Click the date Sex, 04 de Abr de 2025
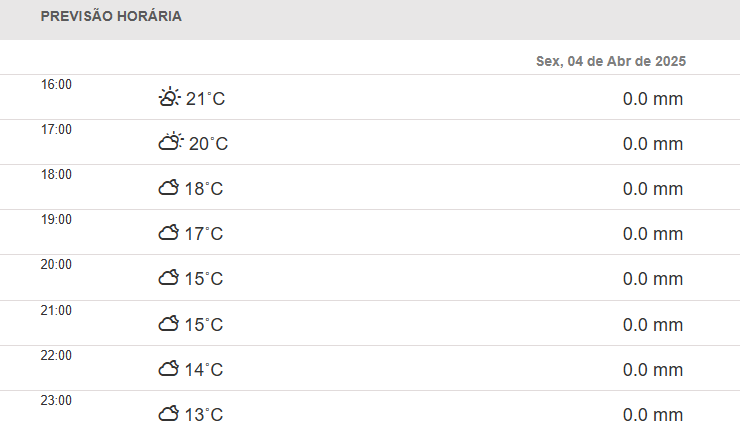The width and height of the screenshot is (740, 432). point(611,61)
